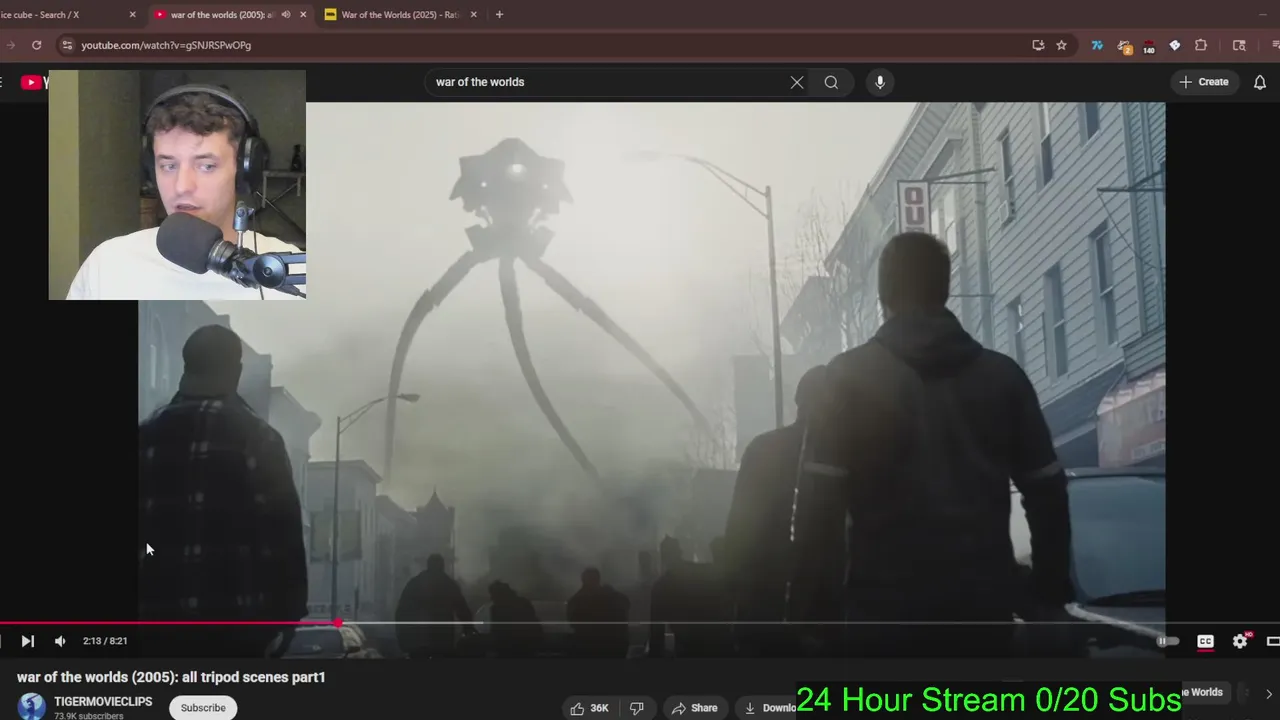
Task: Like the video with 36K likes
Action: tap(589, 708)
